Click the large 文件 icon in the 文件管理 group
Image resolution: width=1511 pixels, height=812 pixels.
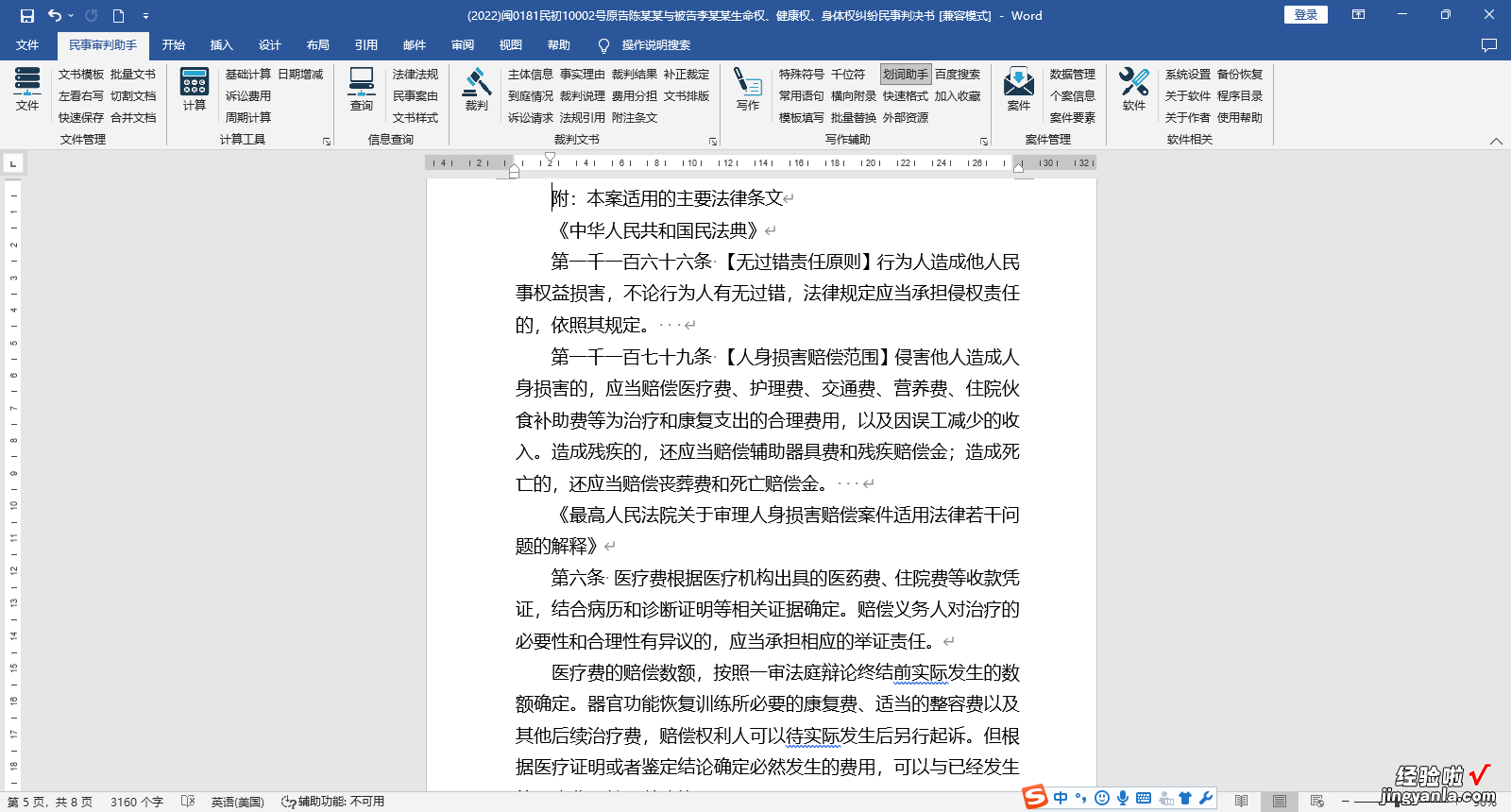click(x=27, y=90)
